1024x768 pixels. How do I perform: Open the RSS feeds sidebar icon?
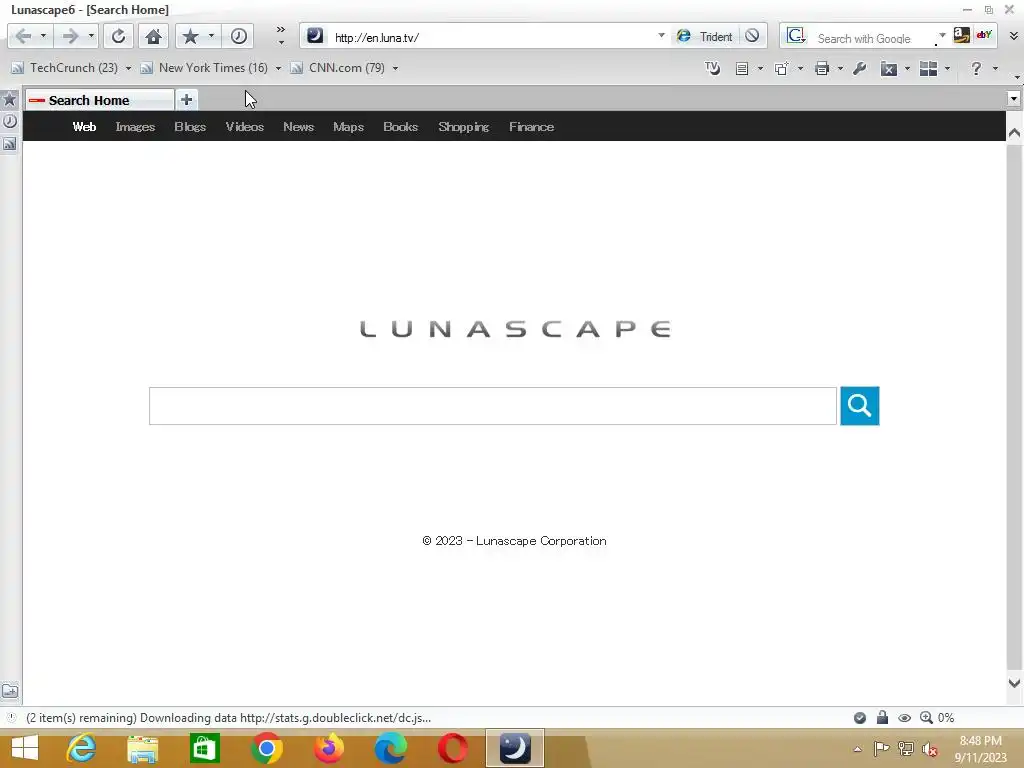coord(10,144)
